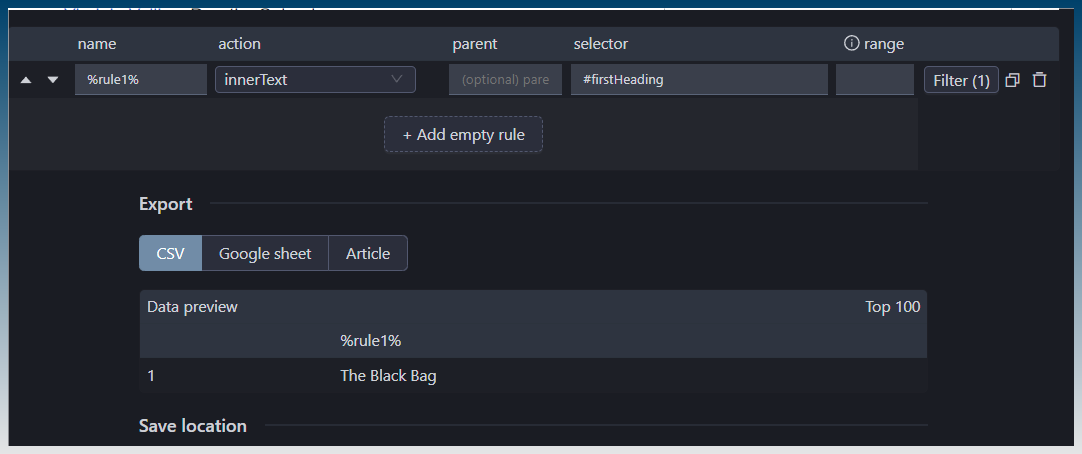Click the empty range input field
Screen dimensions: 1082x454
coord(874,80)
